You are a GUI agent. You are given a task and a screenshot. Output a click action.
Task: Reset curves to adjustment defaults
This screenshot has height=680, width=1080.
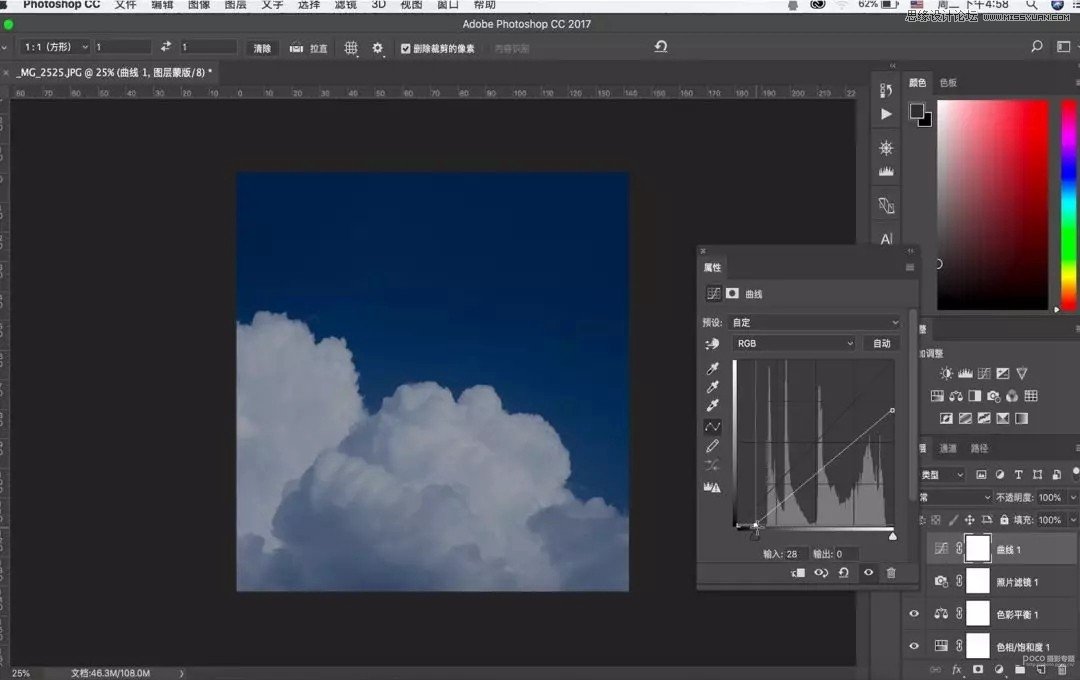[x=844, y=573]
